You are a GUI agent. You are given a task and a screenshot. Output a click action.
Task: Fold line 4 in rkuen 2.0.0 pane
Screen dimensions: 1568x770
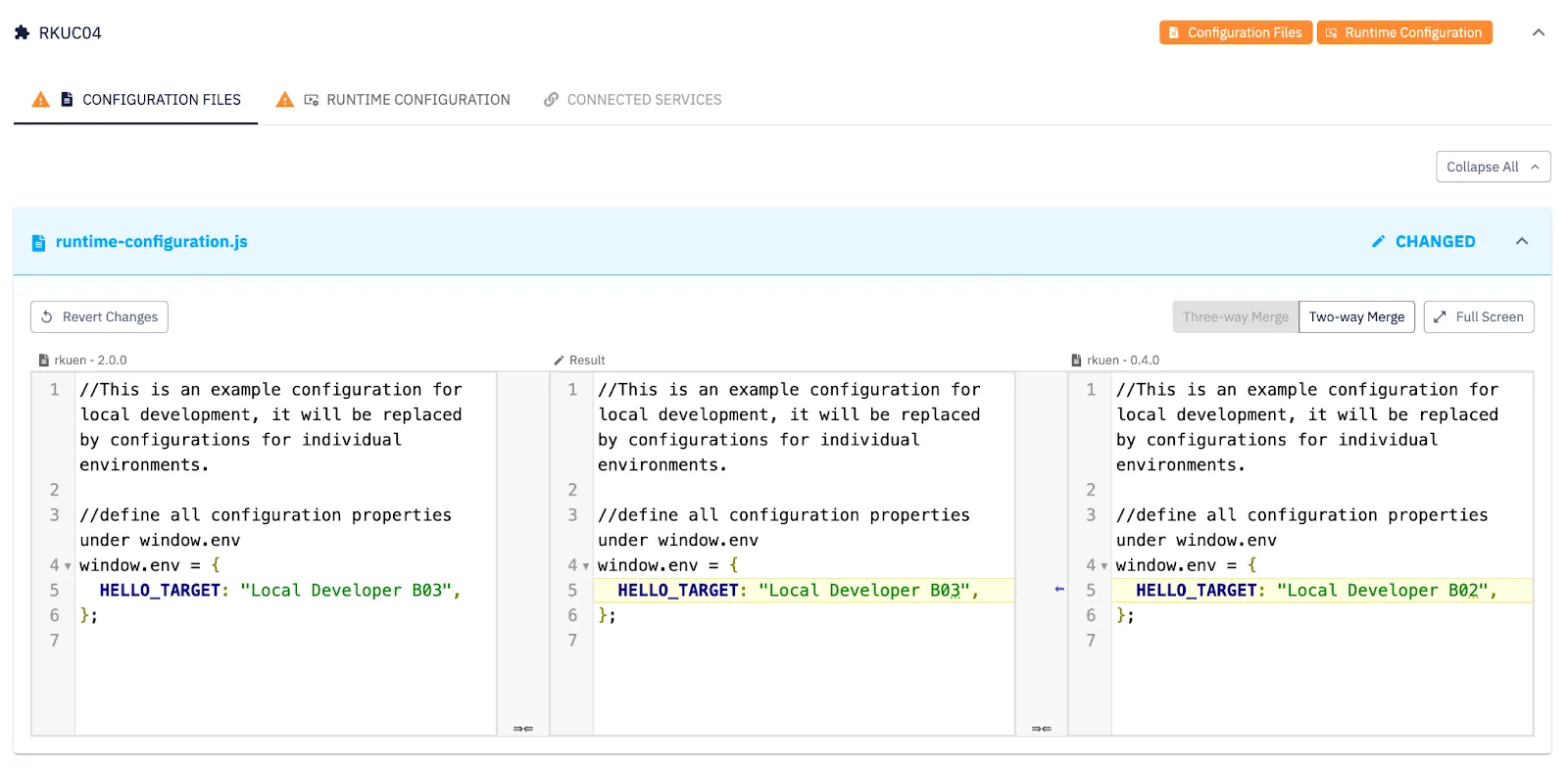click(68, 566)
